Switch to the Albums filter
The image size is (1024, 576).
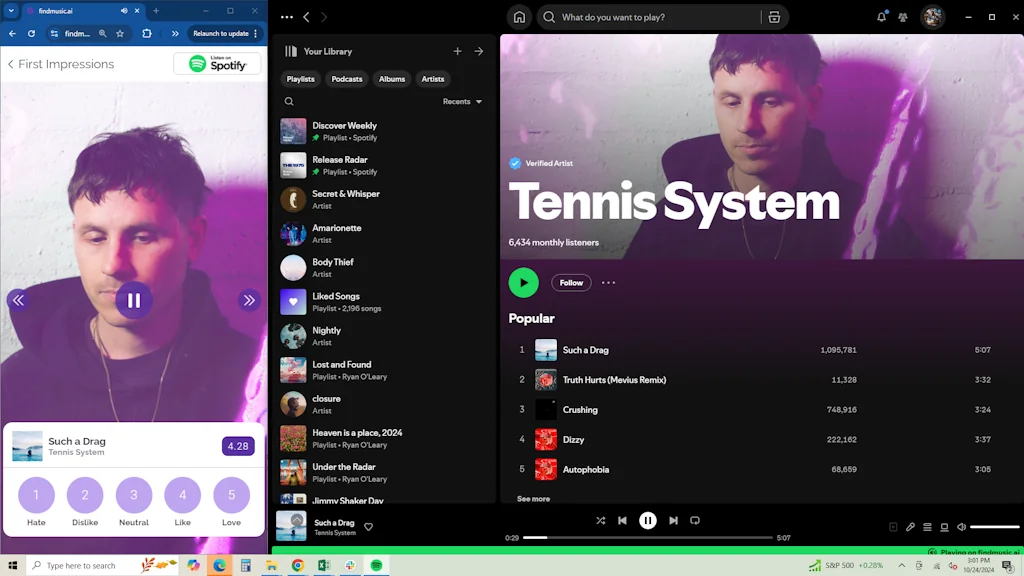tap(392, 79)
